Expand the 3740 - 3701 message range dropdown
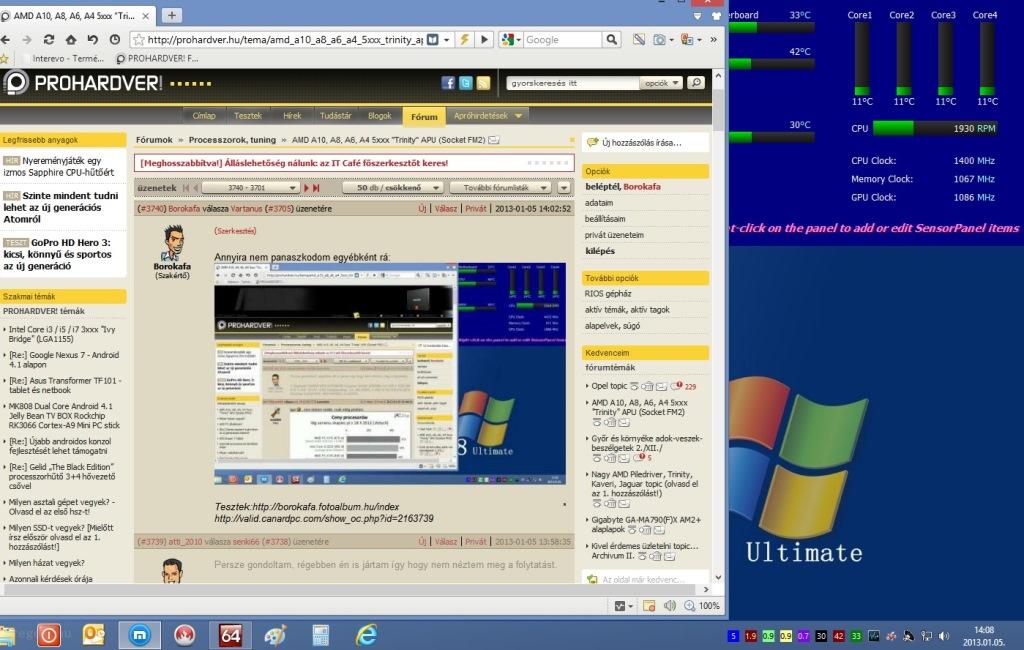Image resolution: width=1024 pixels, height=650 pixels. click(x=250, y=188)
